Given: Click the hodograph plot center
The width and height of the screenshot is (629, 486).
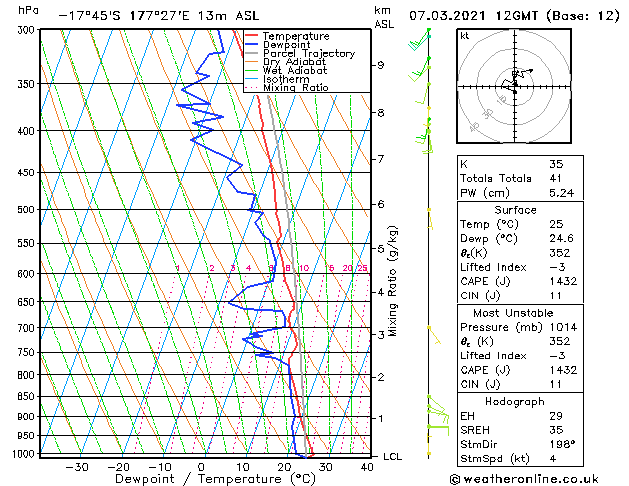Looking at the screenshot, I should click(515, 87).
